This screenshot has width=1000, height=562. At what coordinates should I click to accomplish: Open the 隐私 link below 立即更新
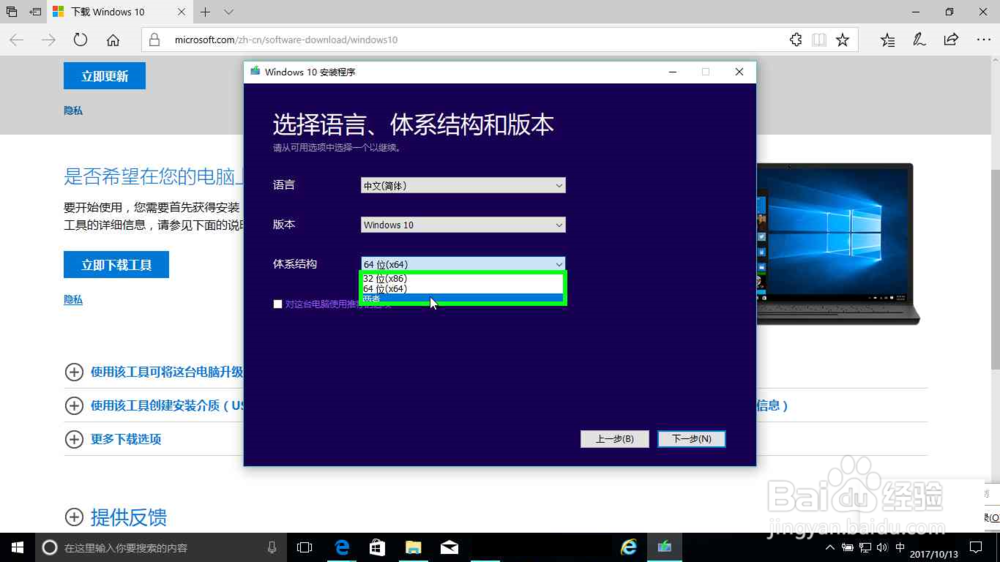pos(73,111)
